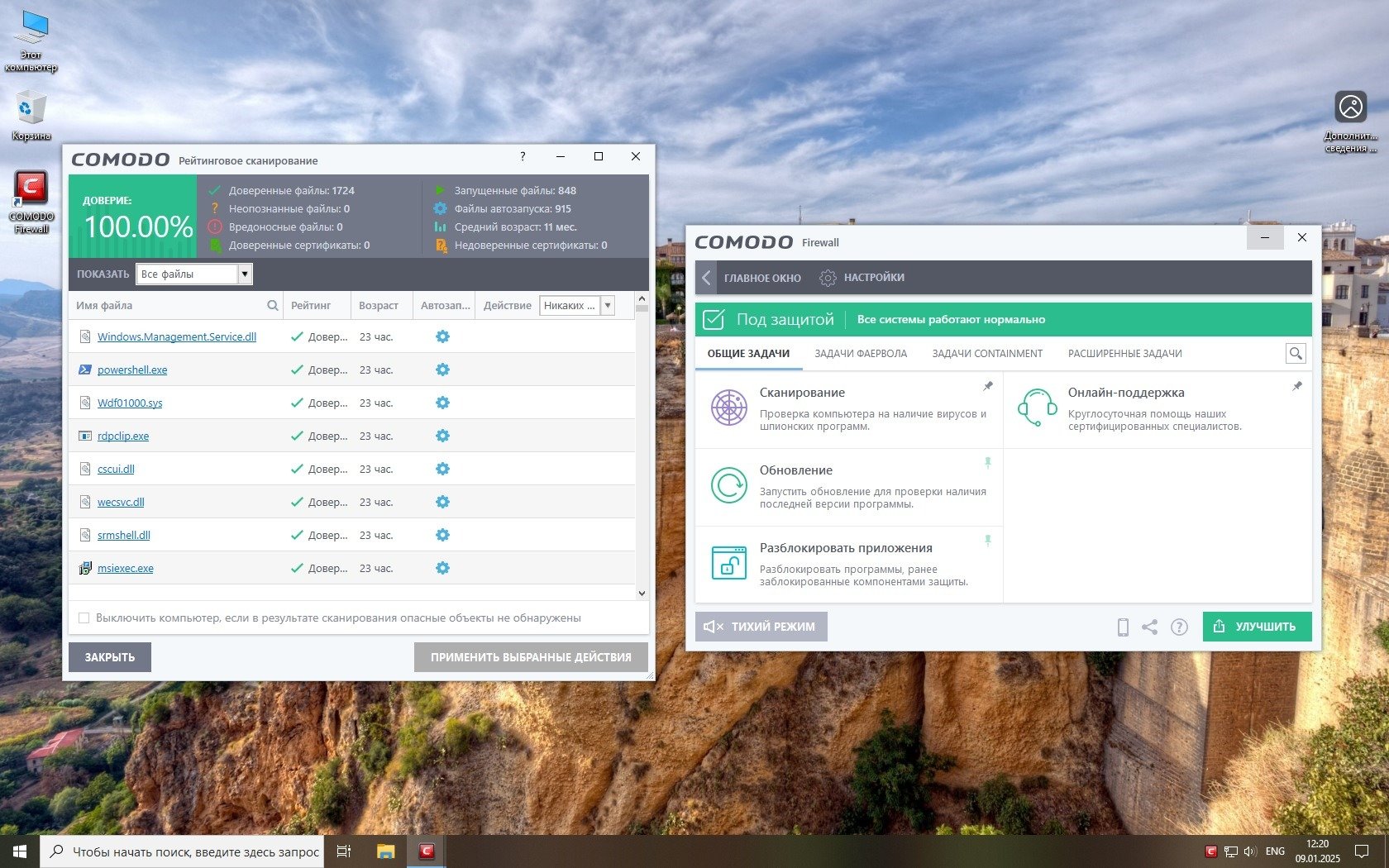Open the 'Никаких' action dropdown

[x=608, y=306]
